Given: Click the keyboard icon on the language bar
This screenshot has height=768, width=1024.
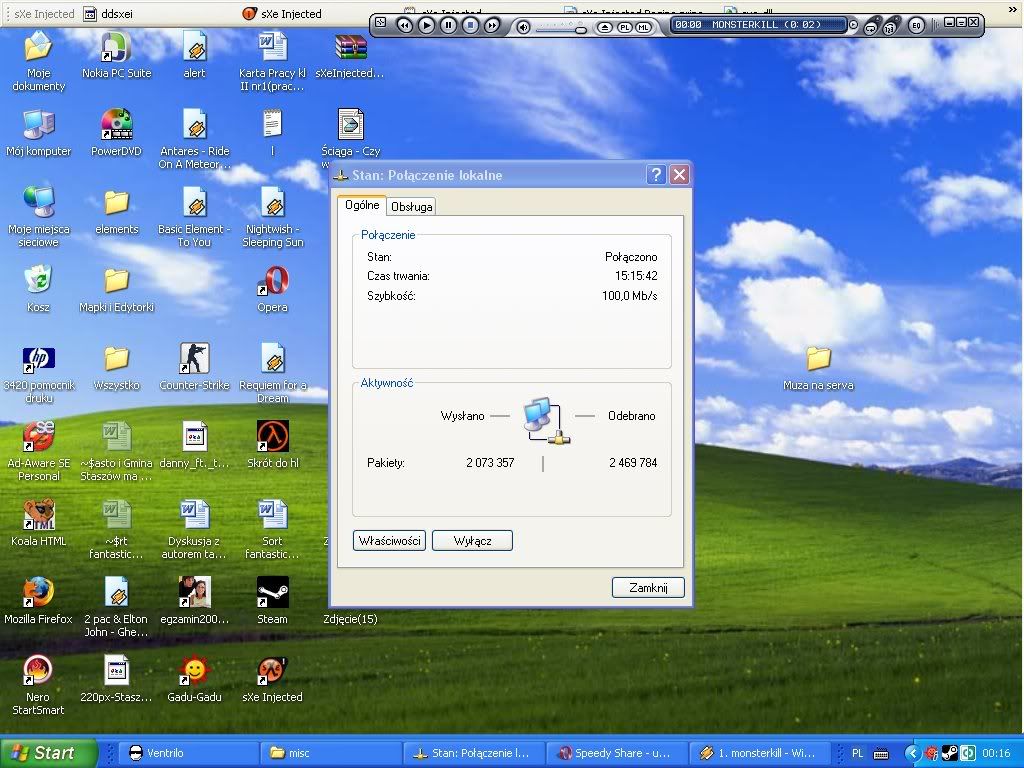Looking at the screenshot, I should click(881, 754).
